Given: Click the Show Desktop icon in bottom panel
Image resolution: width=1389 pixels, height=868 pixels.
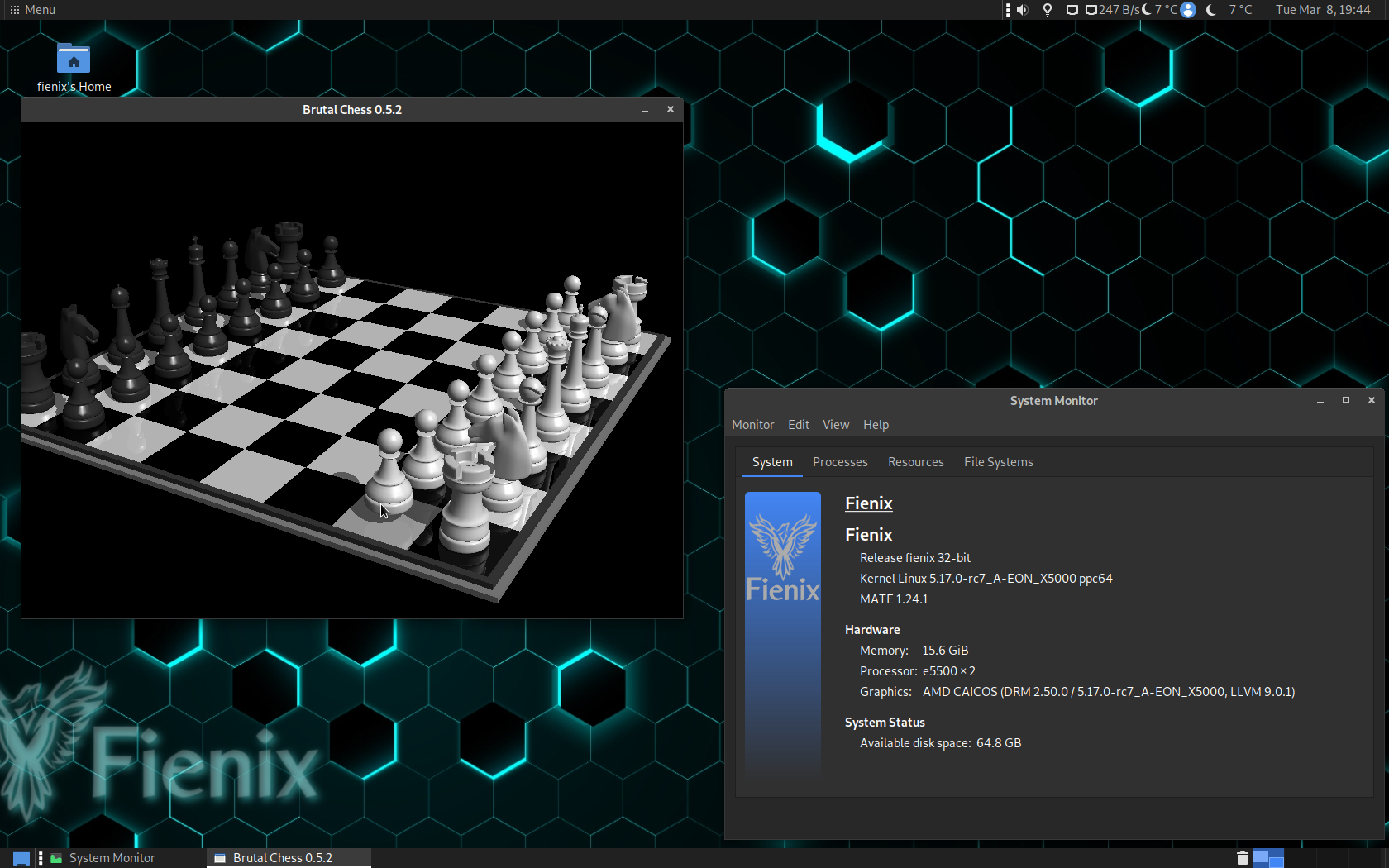Looking at the screenshot, I should (x=21, y=858).
